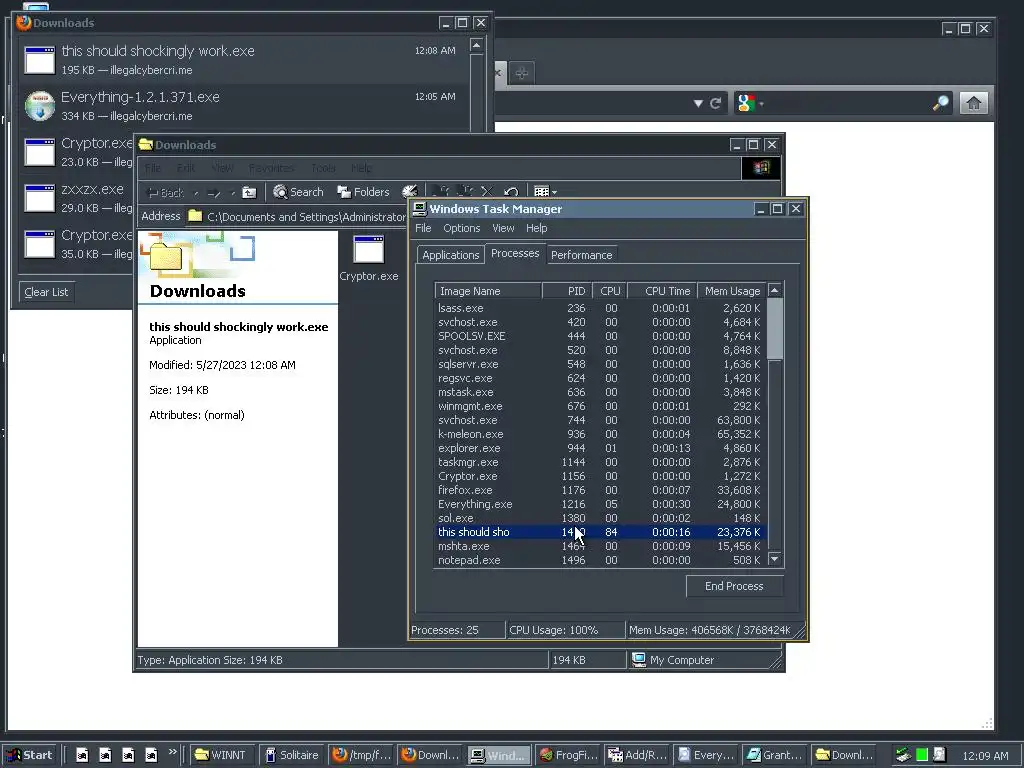Click the Solitaire taskbar button
The width and height of the screenshot is (1024, 768).
(292, 755)
